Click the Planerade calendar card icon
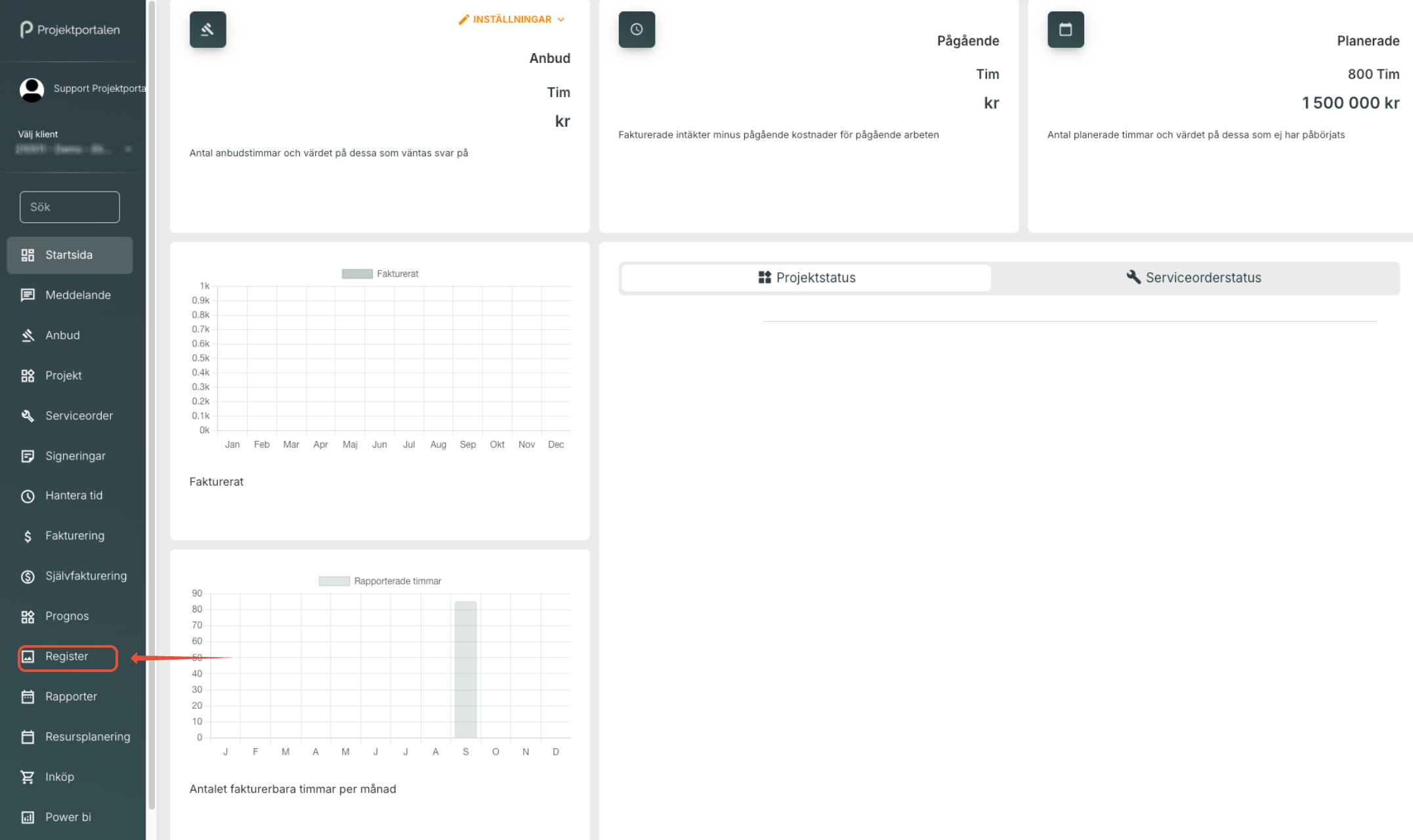1413x840 pixels. pyautogui.click(x=1065, y=30)
